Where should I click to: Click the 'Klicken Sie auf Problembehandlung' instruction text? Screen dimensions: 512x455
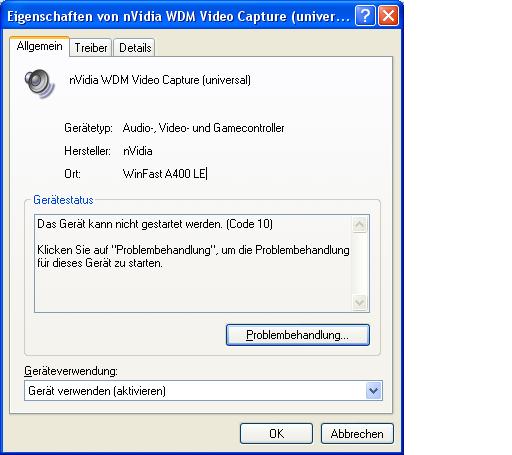pyautogui.click(x=193, y=256)
